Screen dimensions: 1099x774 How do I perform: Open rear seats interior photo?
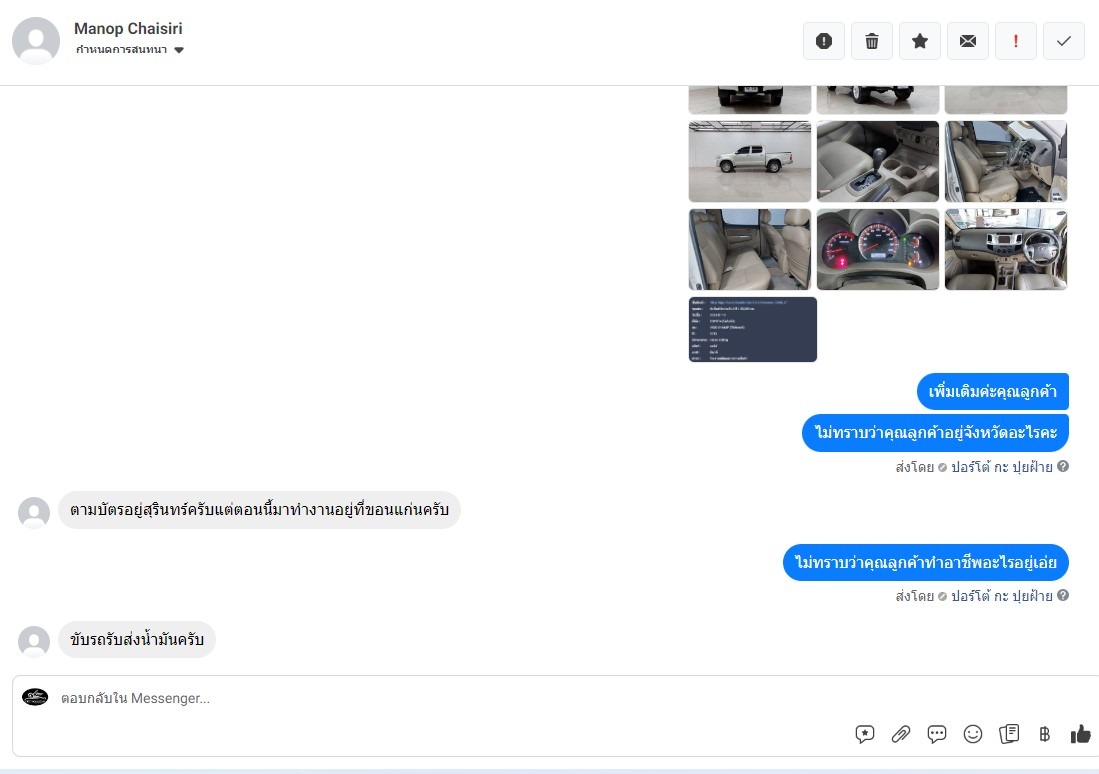(750, 249)
